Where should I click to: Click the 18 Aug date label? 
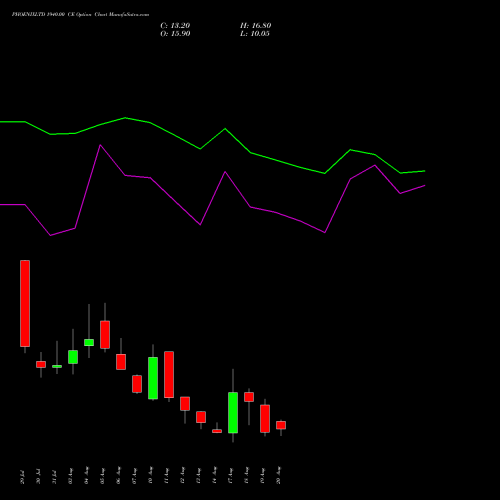click(x=246, y=476)
